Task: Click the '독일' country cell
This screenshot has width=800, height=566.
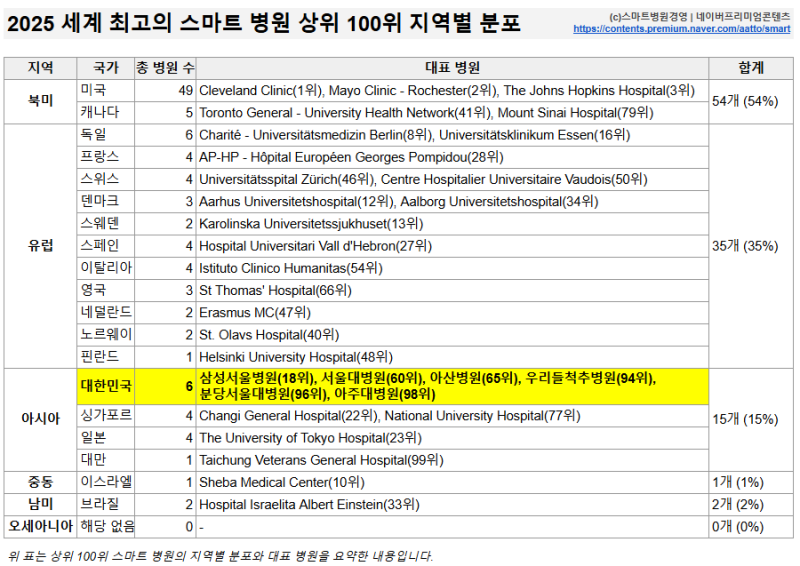Action: click(x=106, y=135)
